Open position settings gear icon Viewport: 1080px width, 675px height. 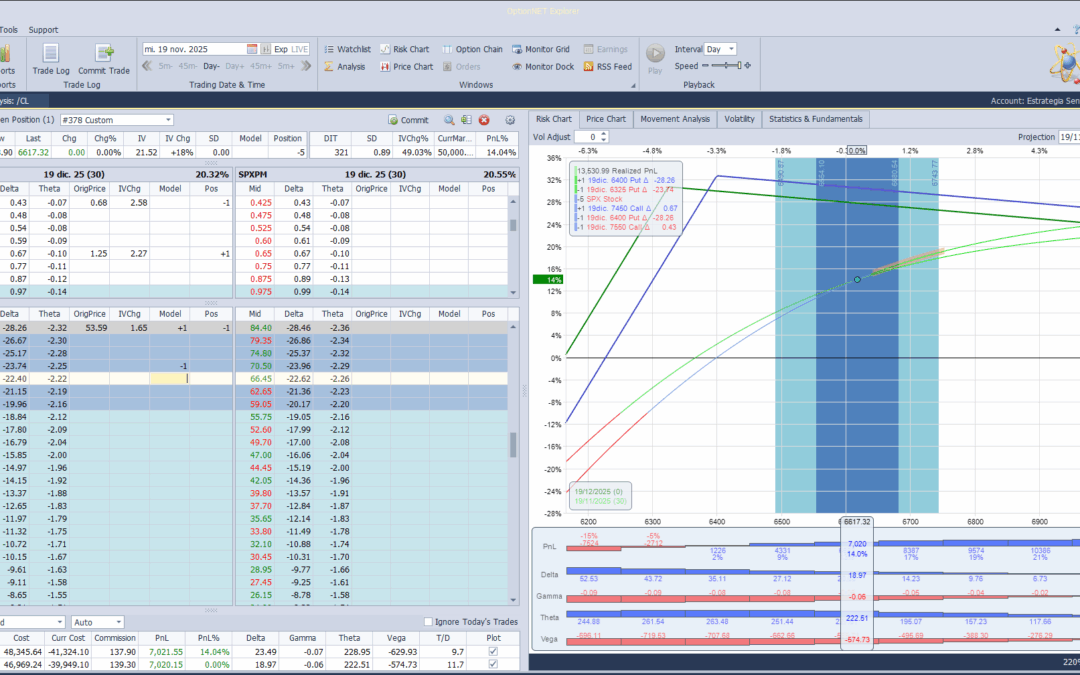(x=510, y=120)
